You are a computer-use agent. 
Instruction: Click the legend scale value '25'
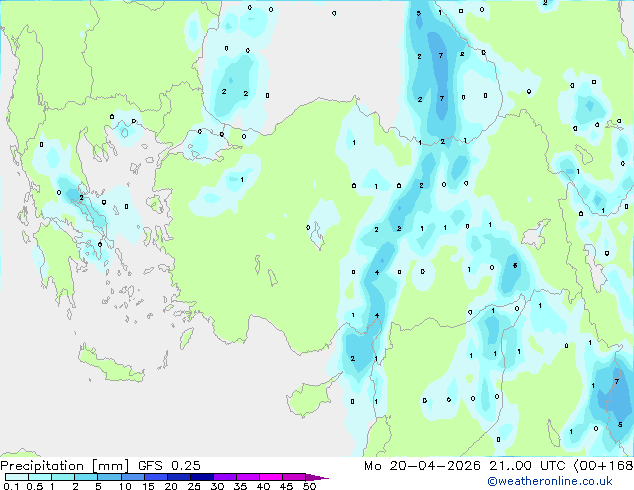pyautogui.click(x=194, y=486)
